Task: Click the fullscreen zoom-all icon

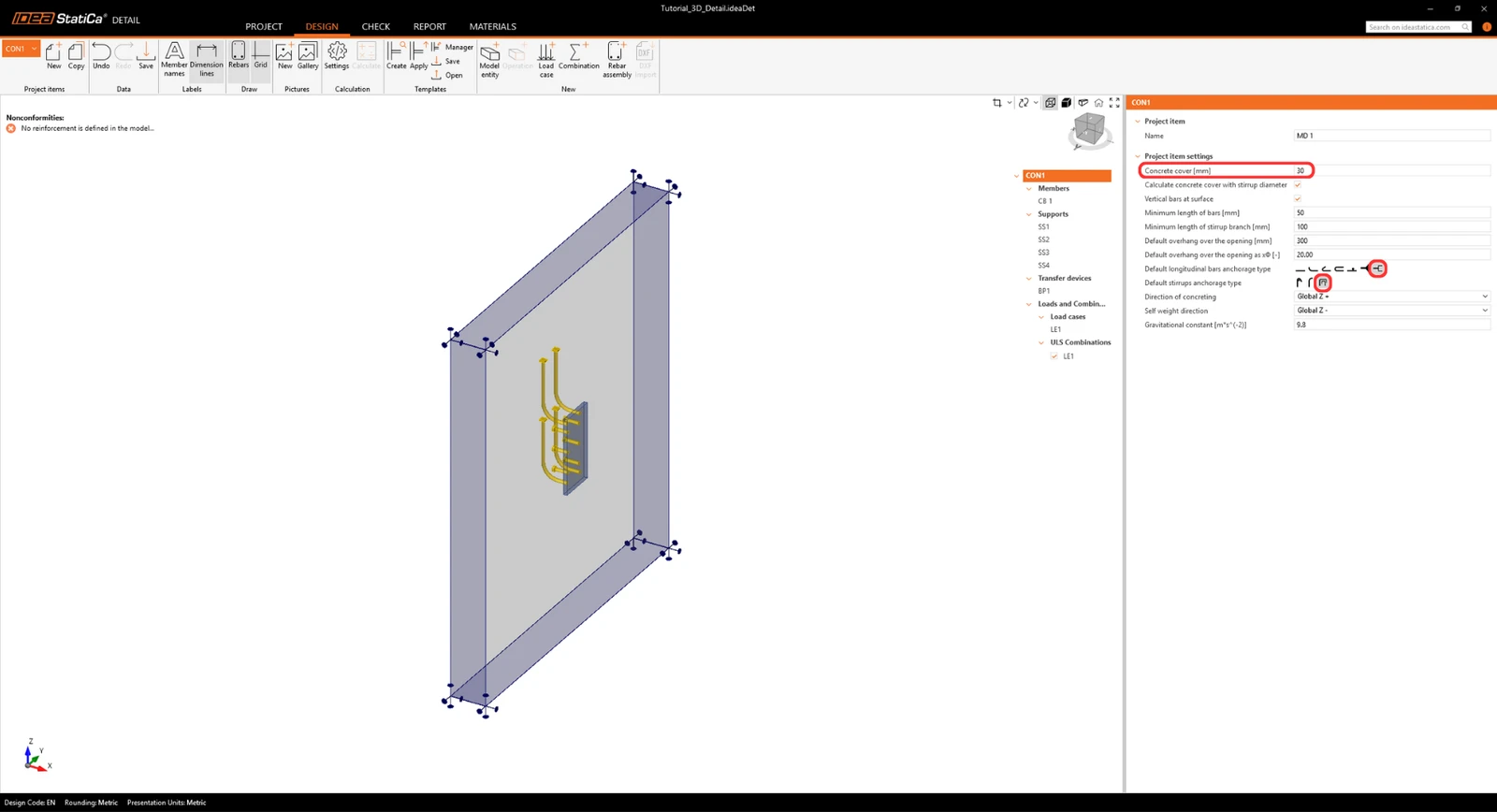Action: coord(1114,103)
